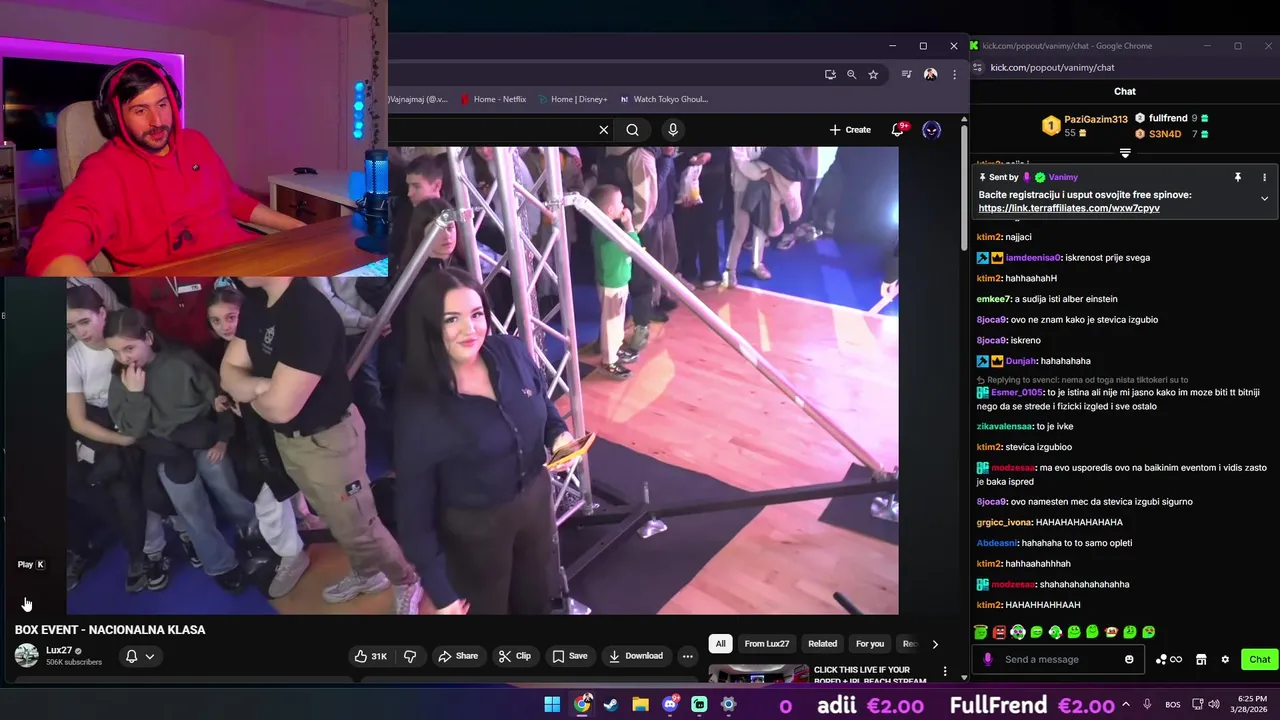Viewport: 1280px width, 720px height.
Task: Open Chrome profile picture menu
Action: click(930, 74)
